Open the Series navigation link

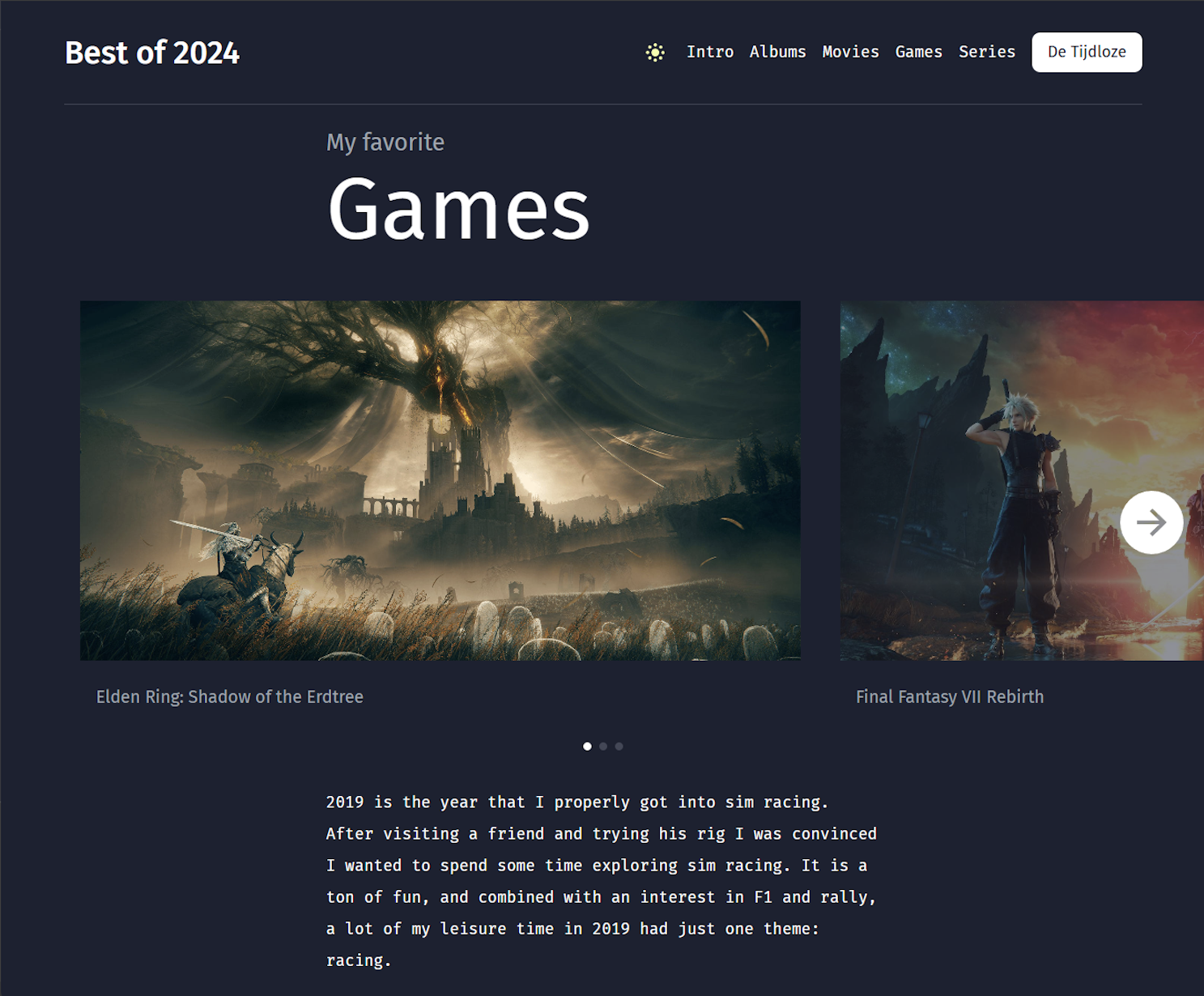click(x=986, y=52)
